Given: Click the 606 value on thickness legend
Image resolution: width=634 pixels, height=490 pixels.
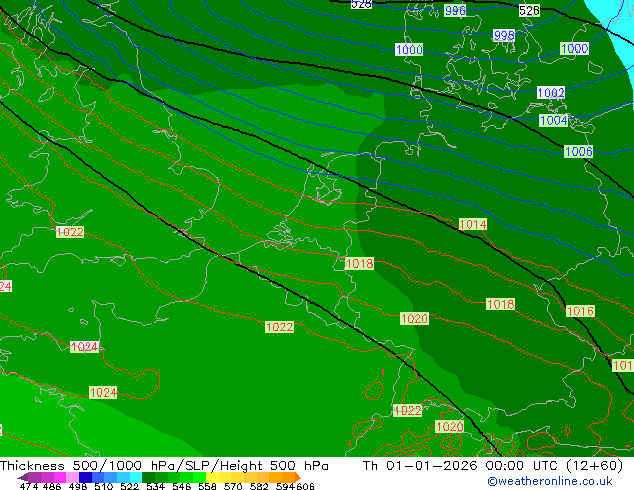Looking at the screenshot, I should 305,487.
